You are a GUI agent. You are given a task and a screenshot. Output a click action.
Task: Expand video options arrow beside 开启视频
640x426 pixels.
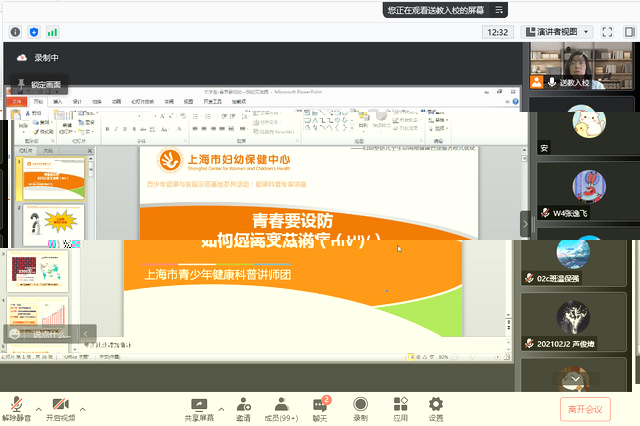82,409
